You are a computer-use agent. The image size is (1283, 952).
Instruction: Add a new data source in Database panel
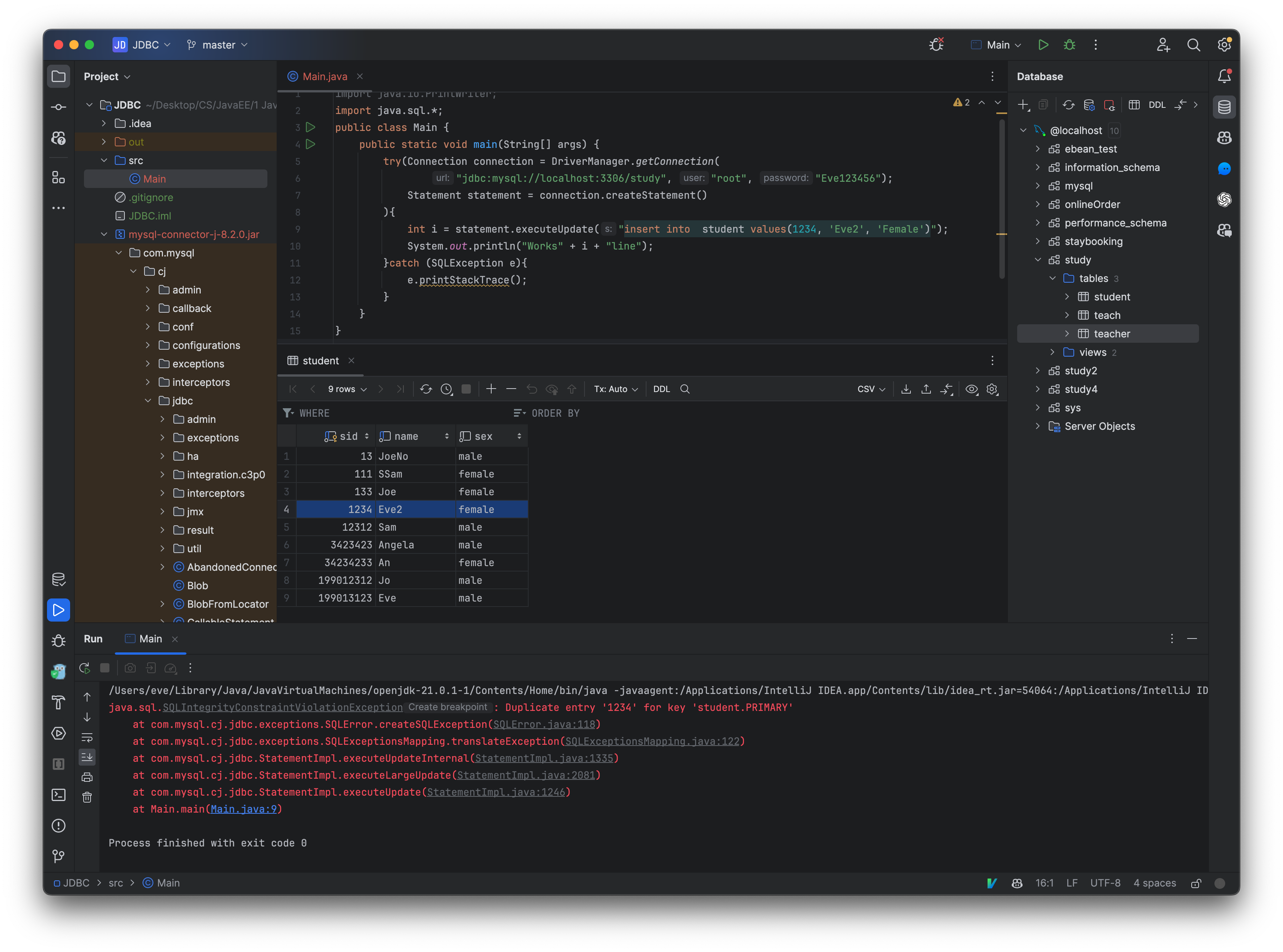1023,105
